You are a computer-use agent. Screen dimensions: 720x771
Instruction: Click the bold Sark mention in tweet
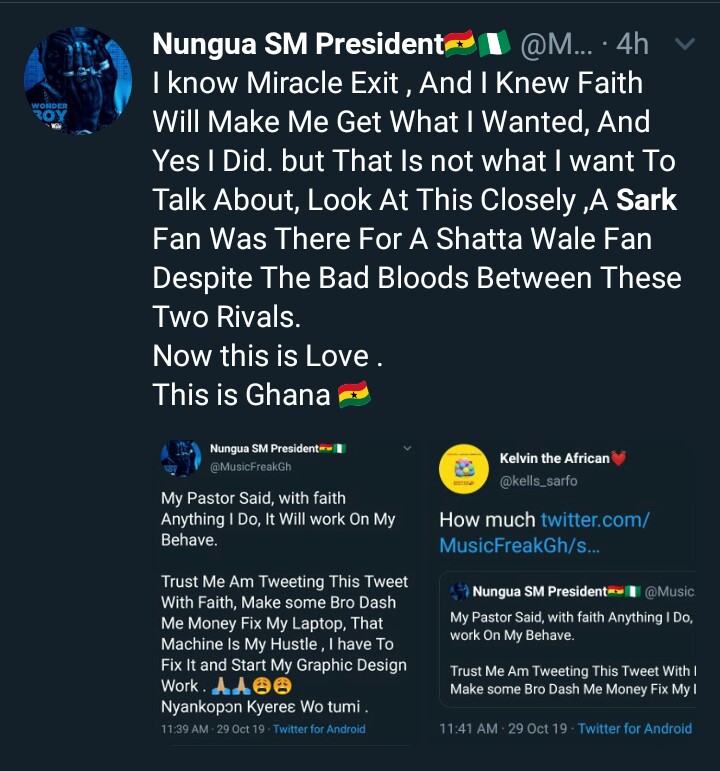pyautogui.click(x=646, y=200)
